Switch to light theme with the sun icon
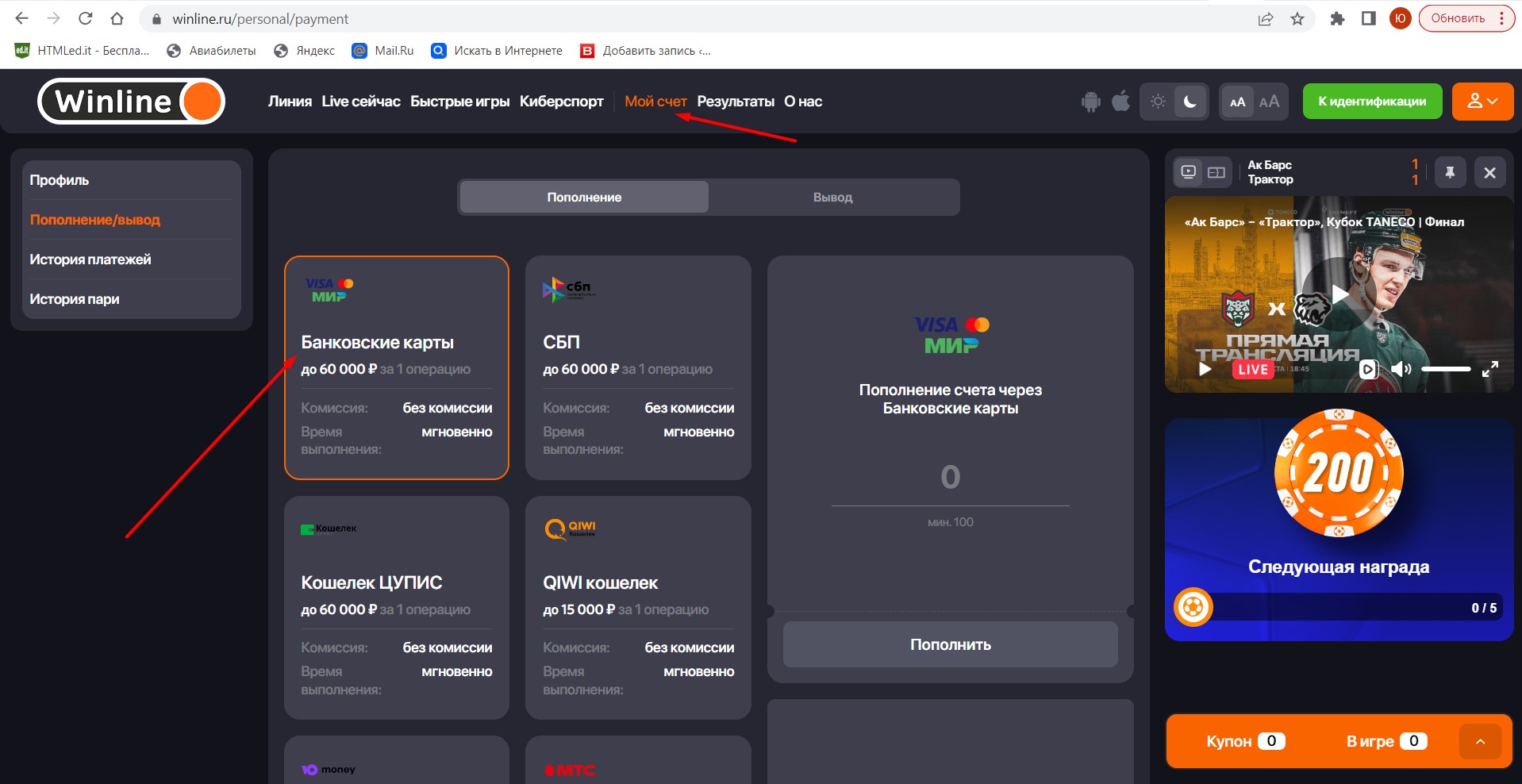 1158,102
